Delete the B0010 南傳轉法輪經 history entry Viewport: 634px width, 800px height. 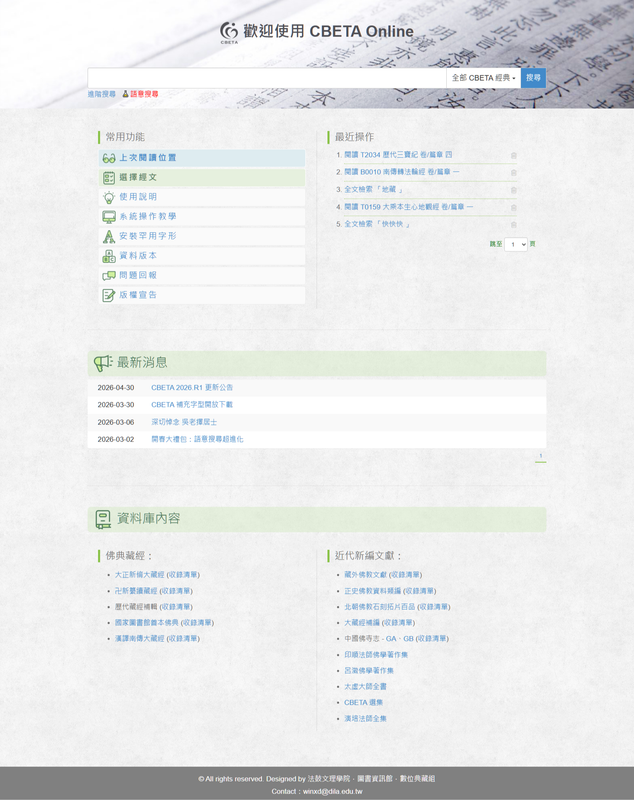(x=514, y=172)
